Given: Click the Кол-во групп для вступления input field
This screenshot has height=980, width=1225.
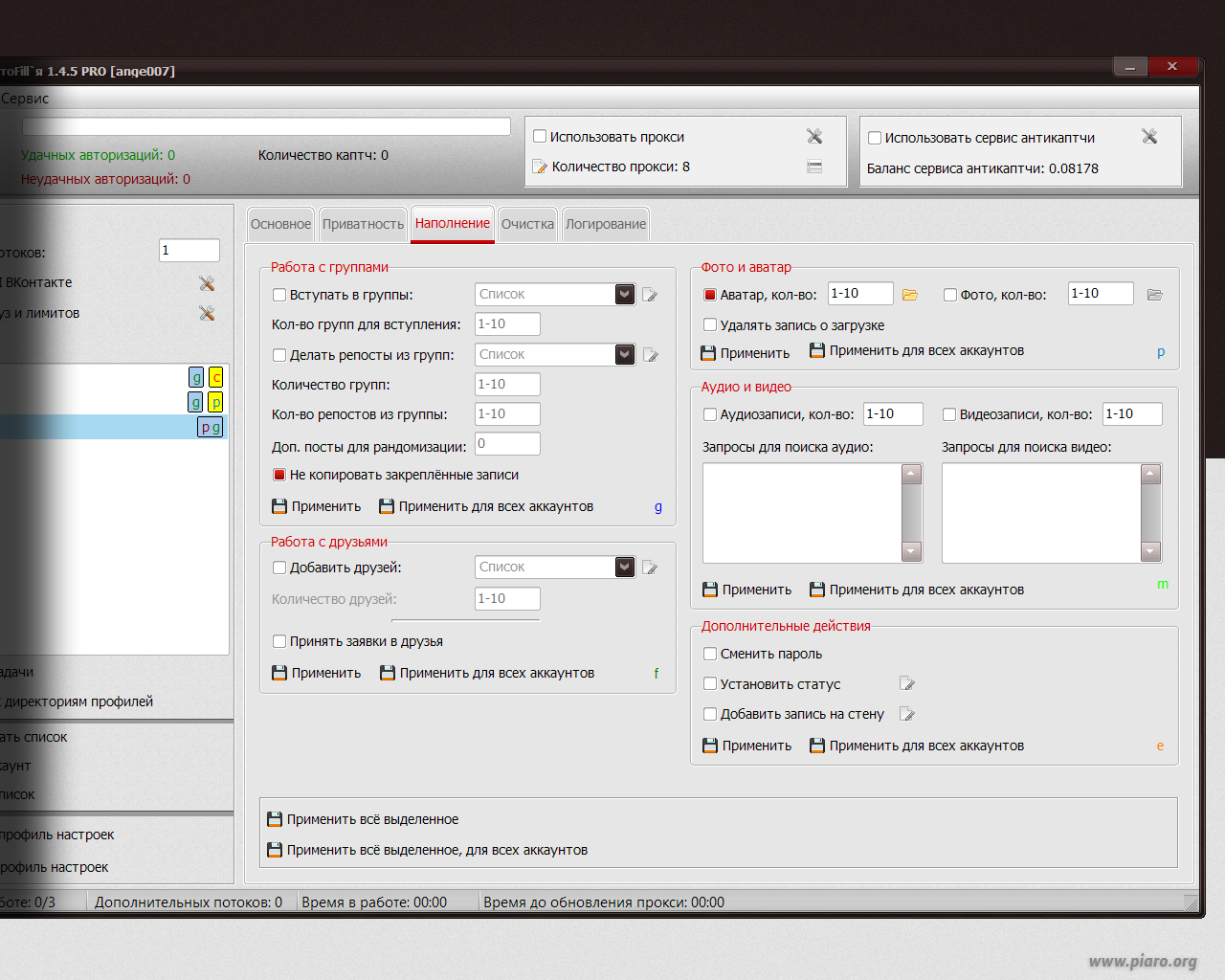Looking at the screenshot, I should [507, 324].
